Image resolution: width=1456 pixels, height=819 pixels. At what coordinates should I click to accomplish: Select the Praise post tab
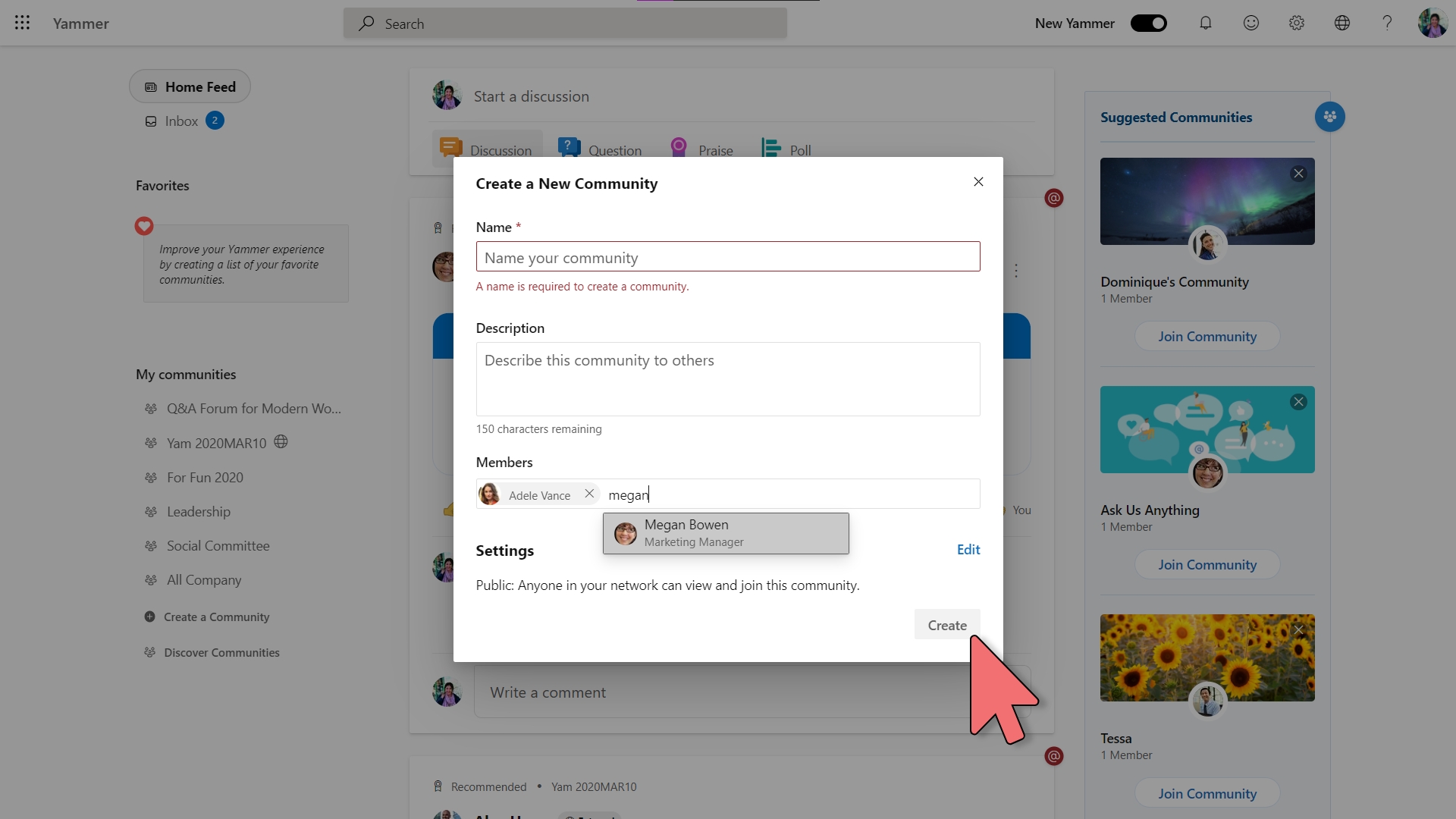pos(701,149)
